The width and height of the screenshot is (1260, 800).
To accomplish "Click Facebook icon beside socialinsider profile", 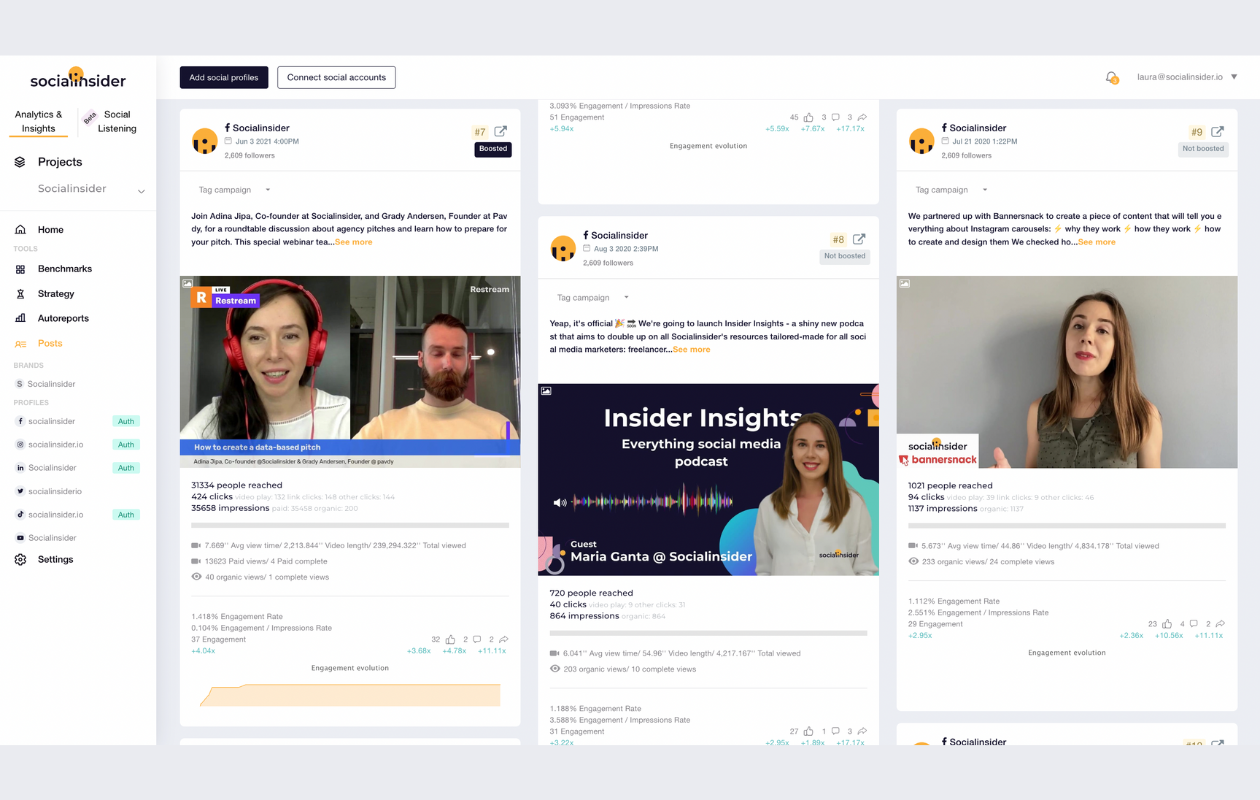I will point(20,422).
